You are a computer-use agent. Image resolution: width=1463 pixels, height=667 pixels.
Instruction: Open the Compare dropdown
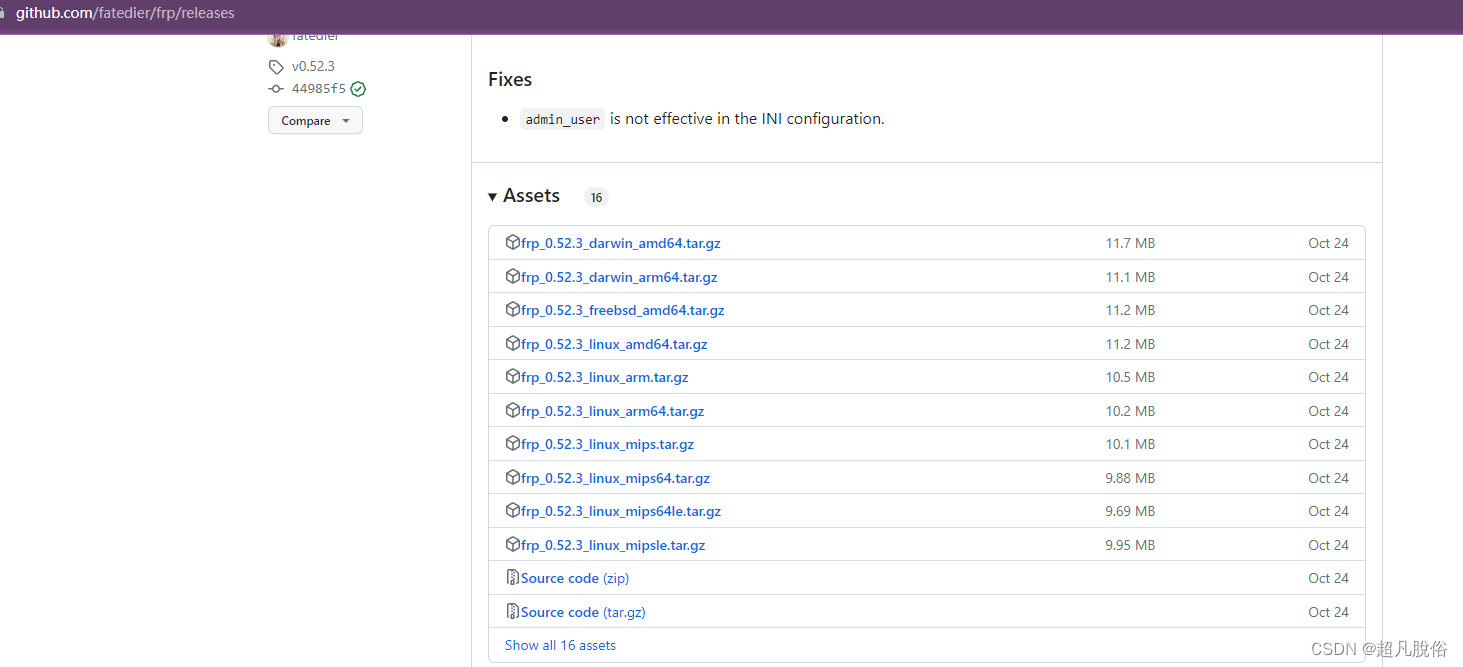click(315, 120)
